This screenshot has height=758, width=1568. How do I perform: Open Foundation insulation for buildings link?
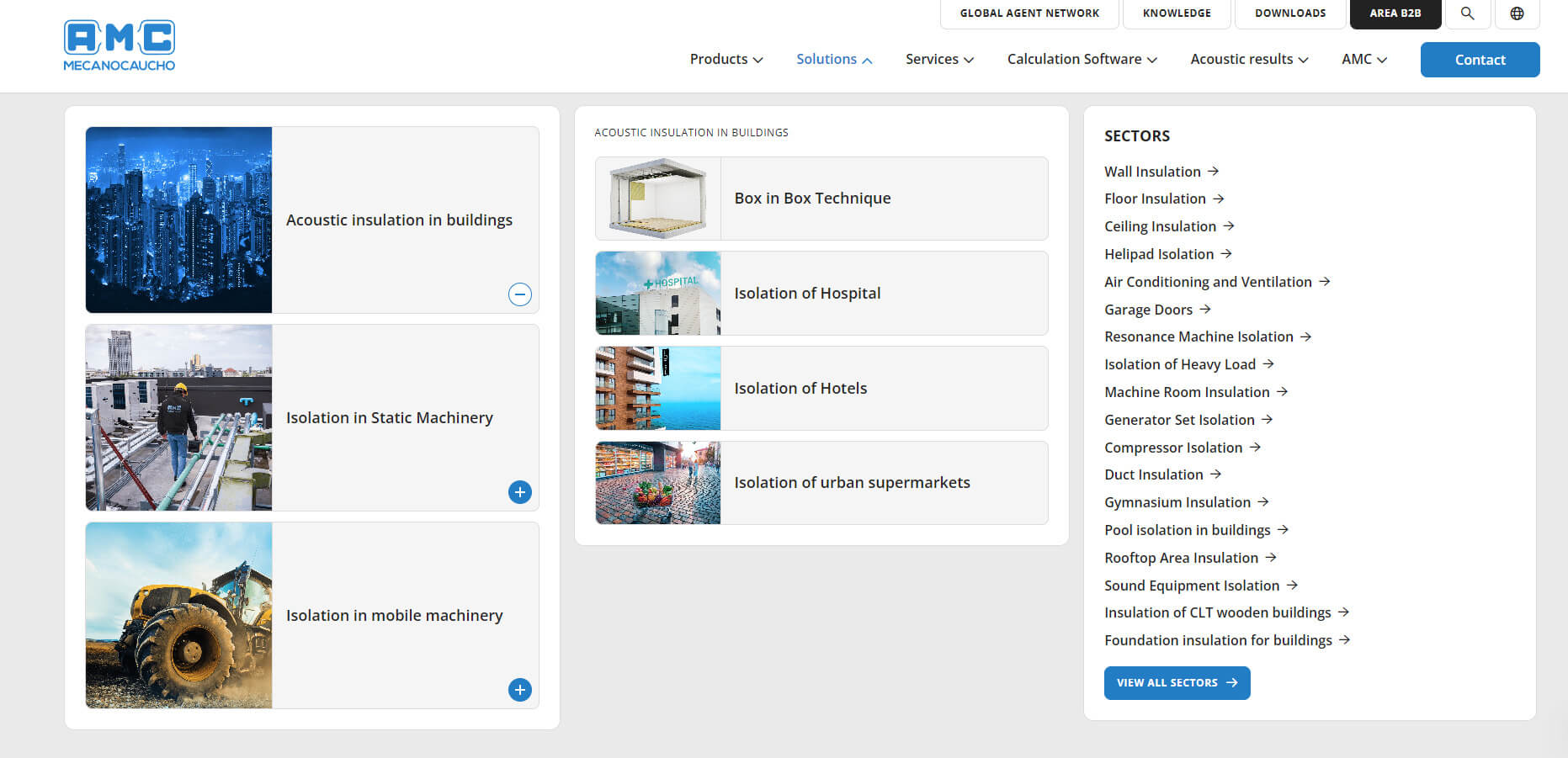(x=1227, y=640)
